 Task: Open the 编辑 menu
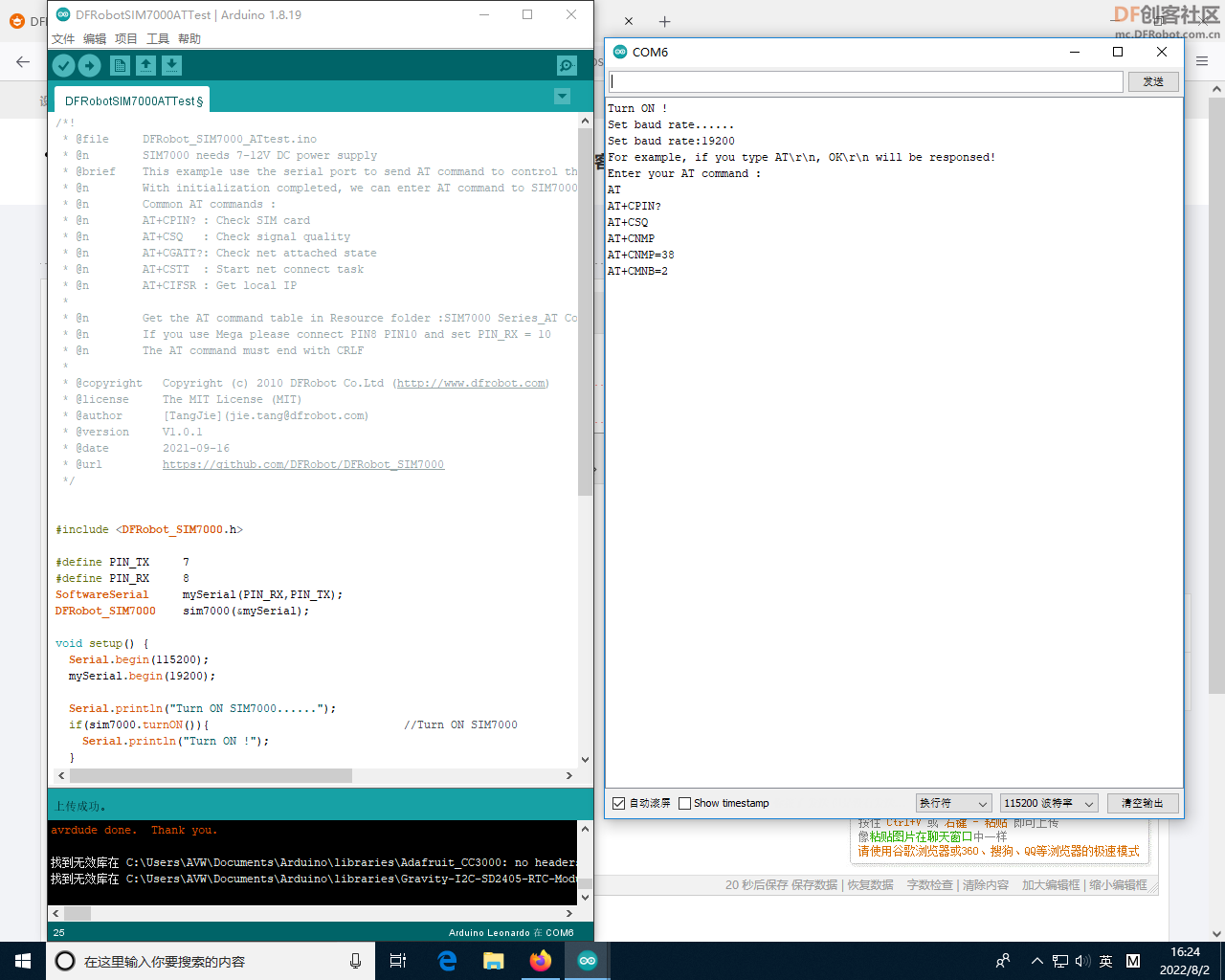point(95,38)
